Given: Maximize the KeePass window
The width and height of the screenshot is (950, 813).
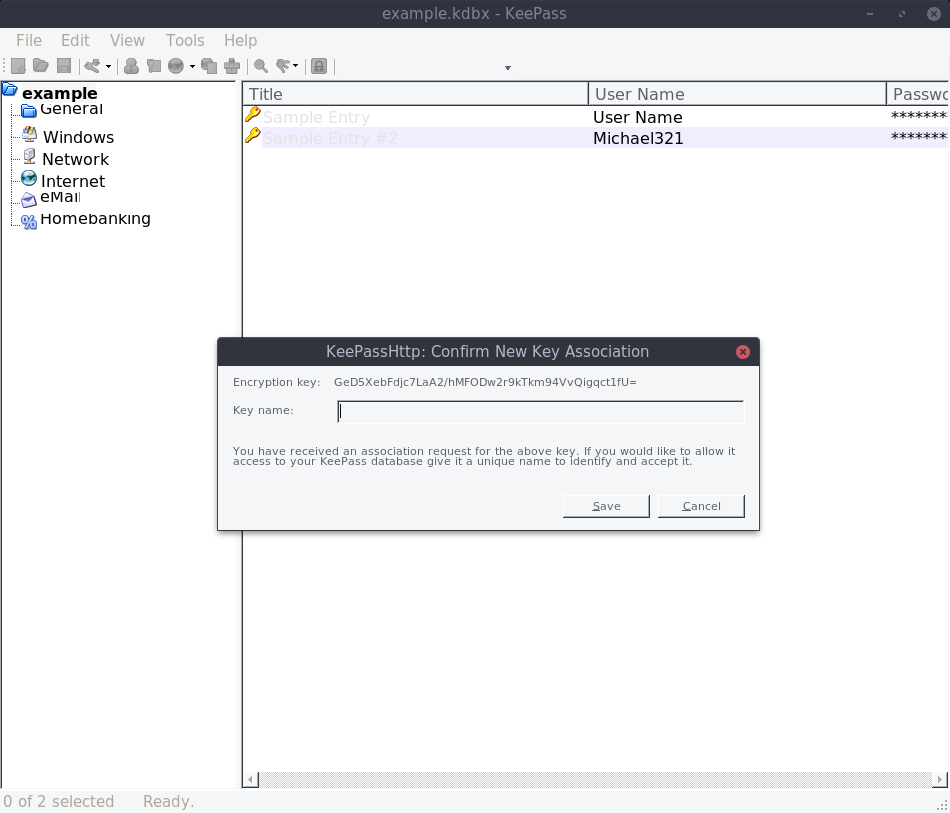Looking at the screenshot, I should pos(902,13).
